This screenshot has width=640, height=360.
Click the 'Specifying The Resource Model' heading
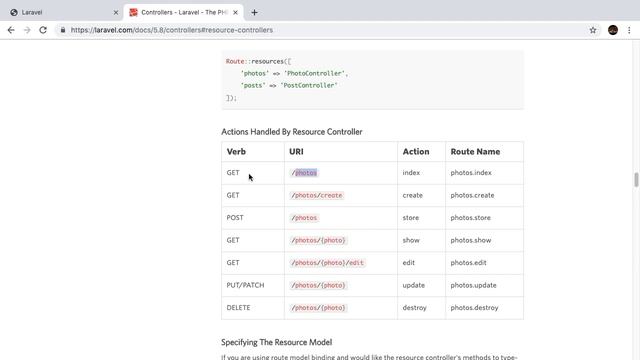(276, 342)
